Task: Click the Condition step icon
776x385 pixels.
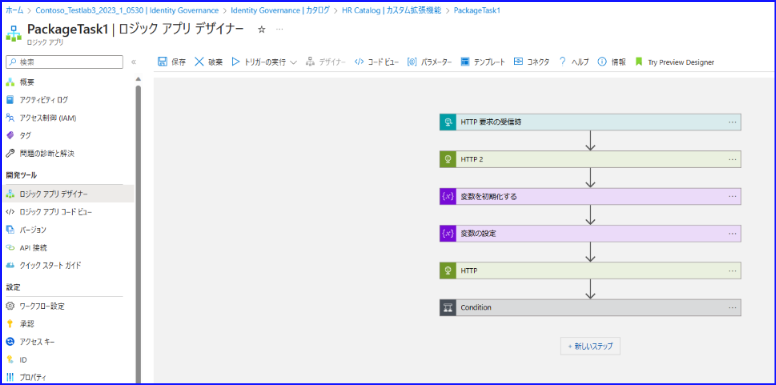Action: pyautogui.click(x=448, y=307)
